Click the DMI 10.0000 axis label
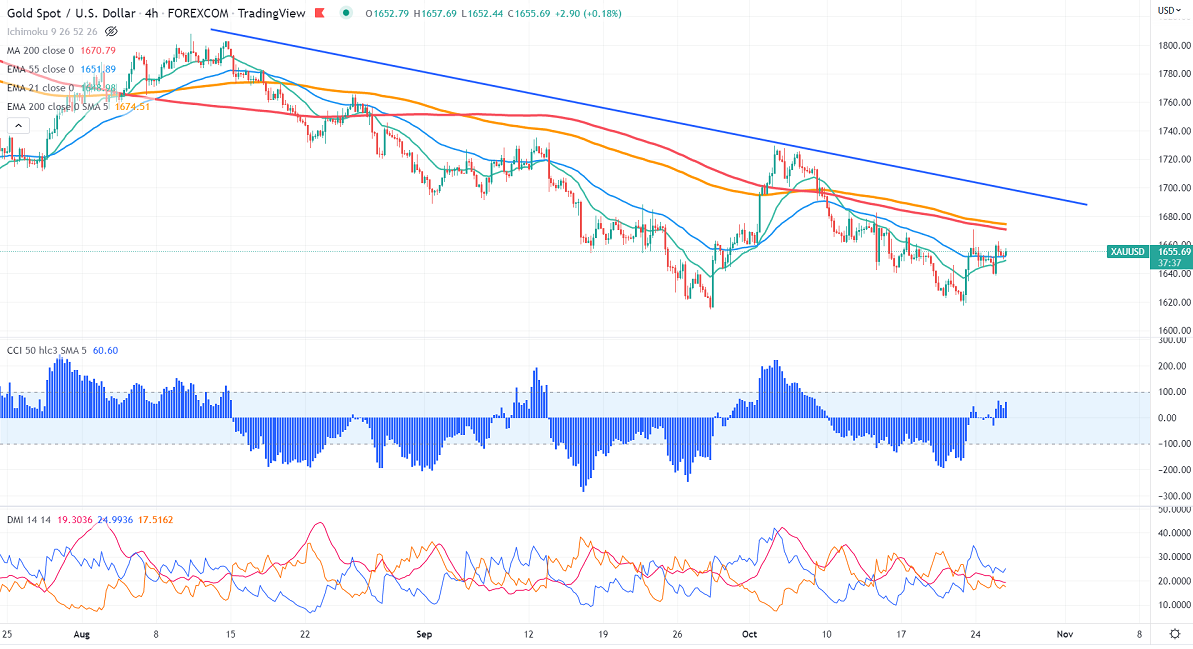The image size is (1193, 649). coord(1175,605)
